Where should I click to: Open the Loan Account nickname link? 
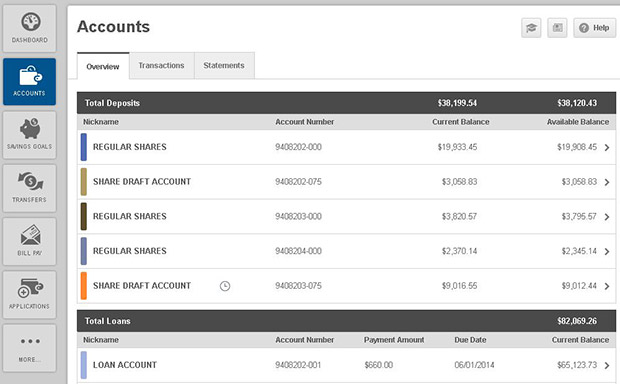click(125, 365)
